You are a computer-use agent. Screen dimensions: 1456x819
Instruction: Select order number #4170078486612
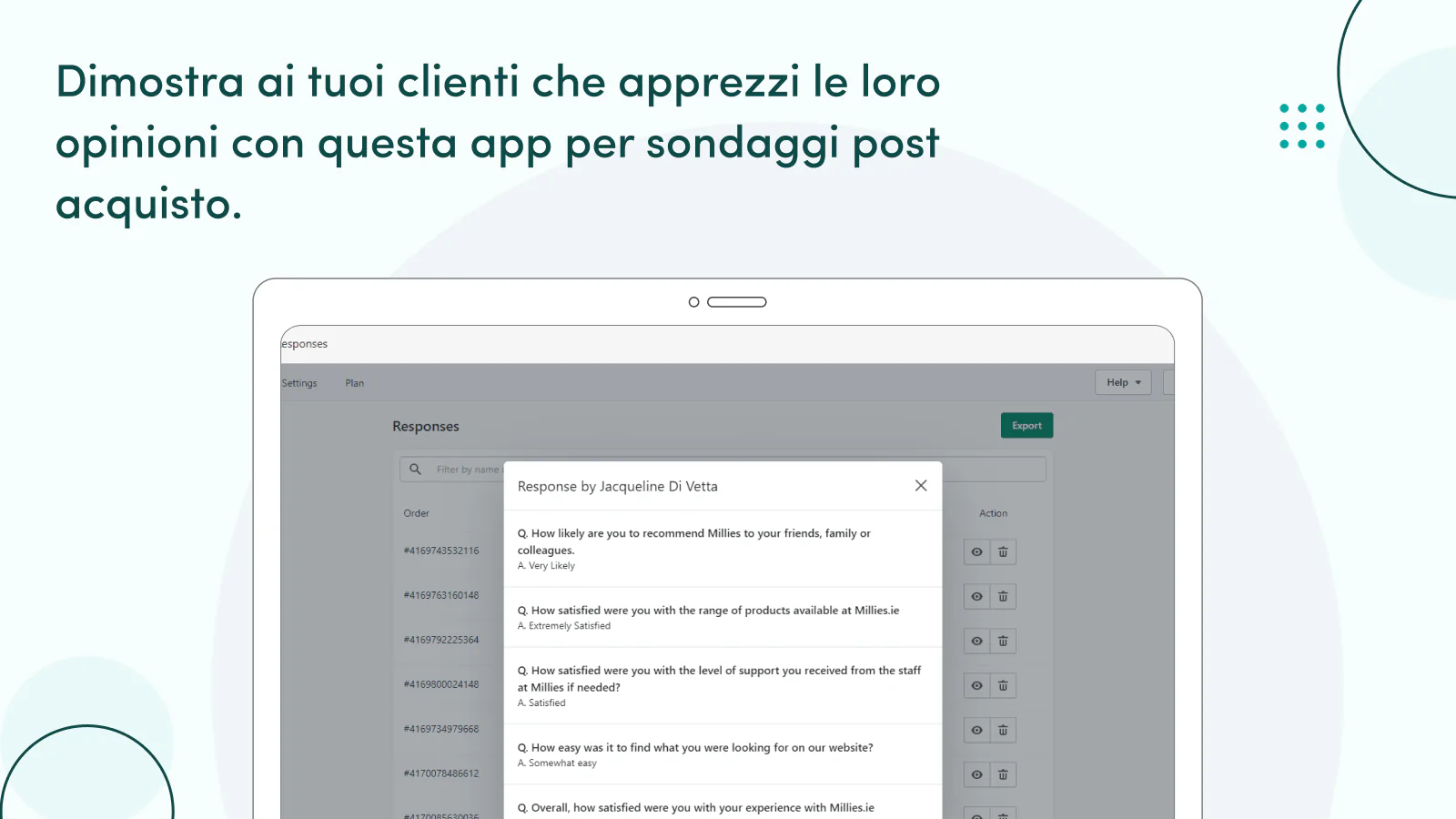tap(441, 773)
